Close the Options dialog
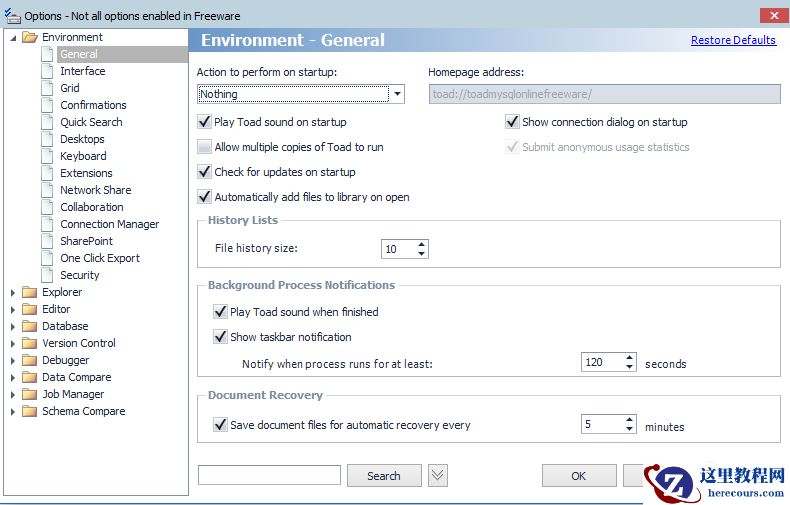Viewport: 790px width, 505px height. tap(774, 16)
